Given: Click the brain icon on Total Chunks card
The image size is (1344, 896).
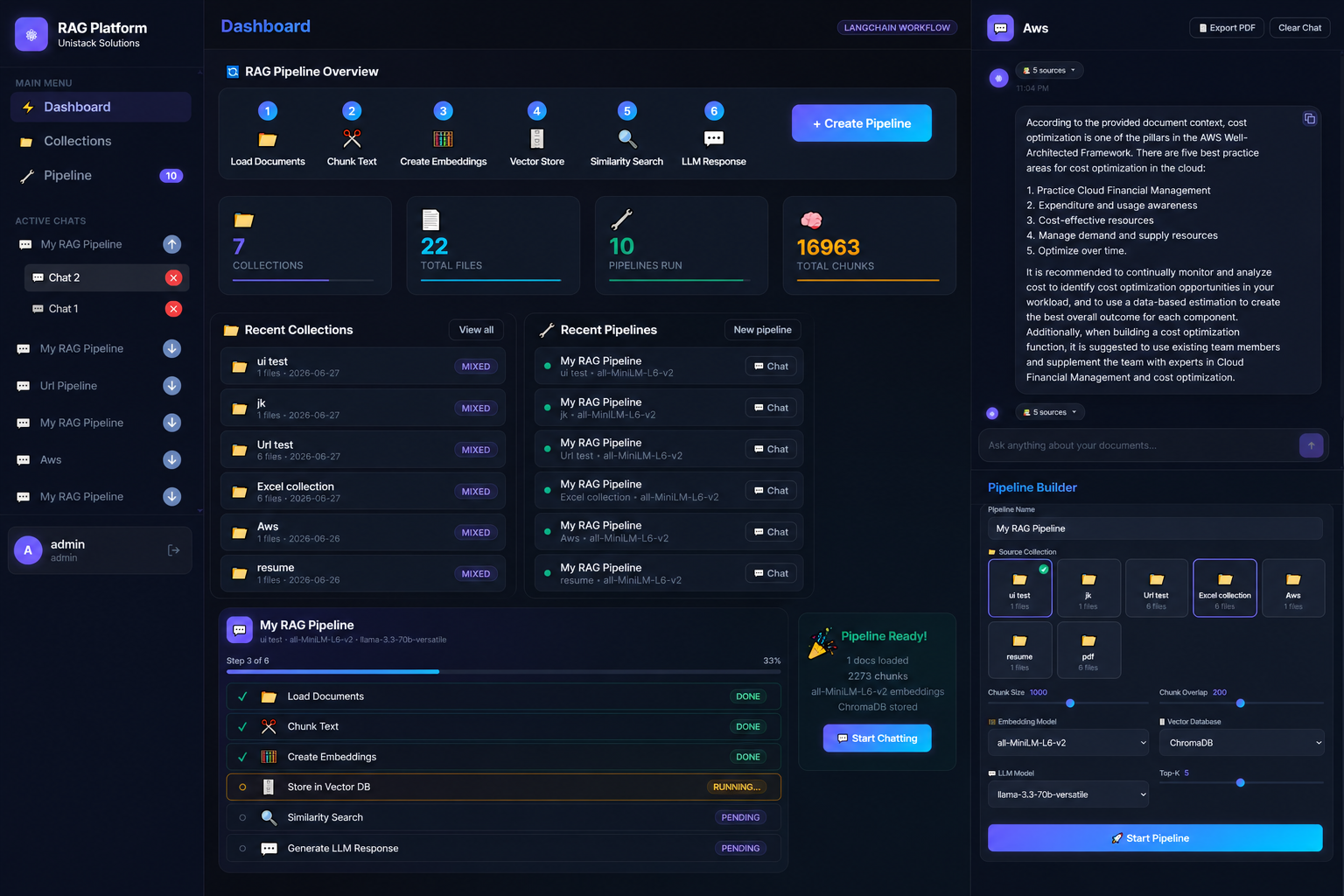Looking at the screenshot, I should [811, 220].
